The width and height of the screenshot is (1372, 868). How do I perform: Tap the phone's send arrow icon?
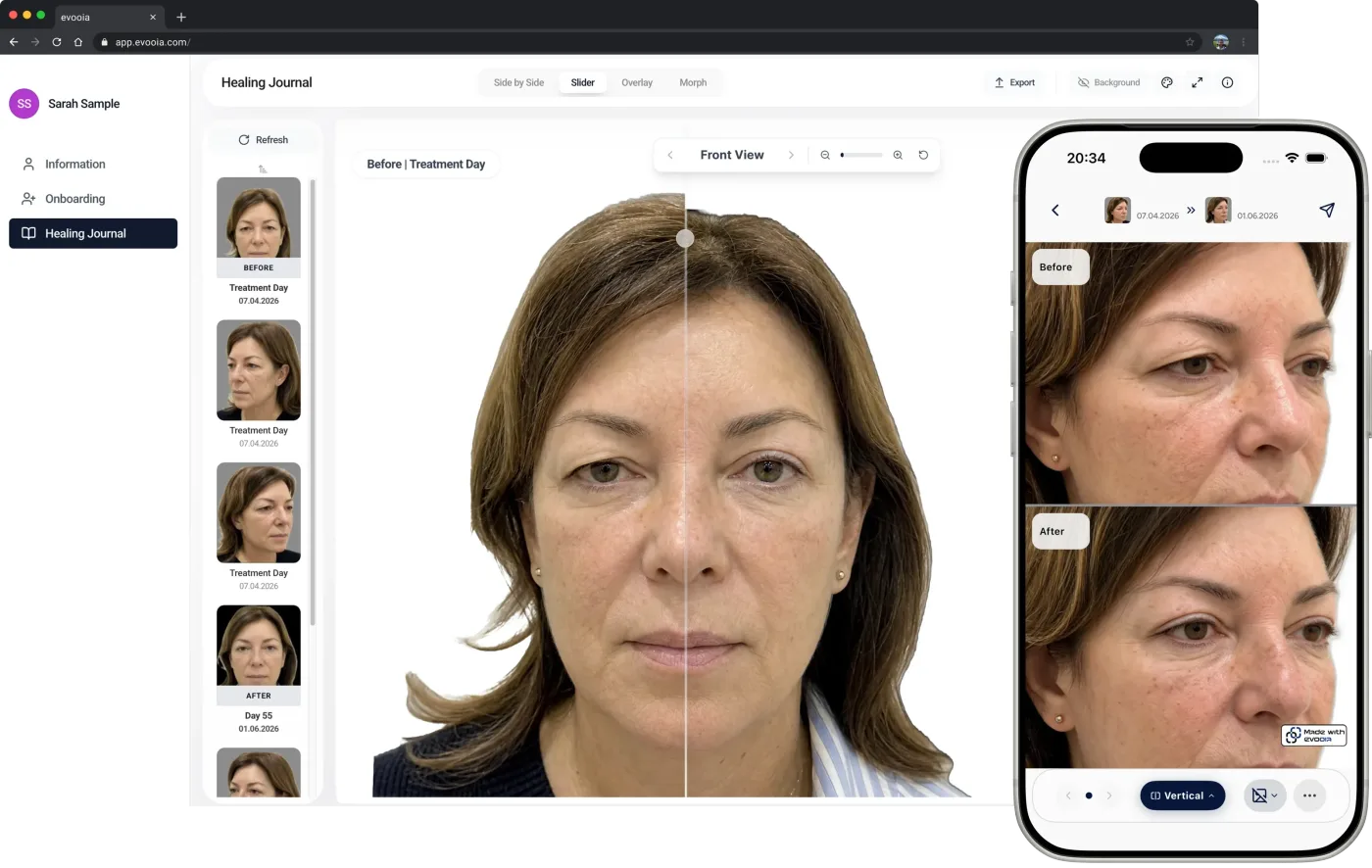tap(1327, 210)
